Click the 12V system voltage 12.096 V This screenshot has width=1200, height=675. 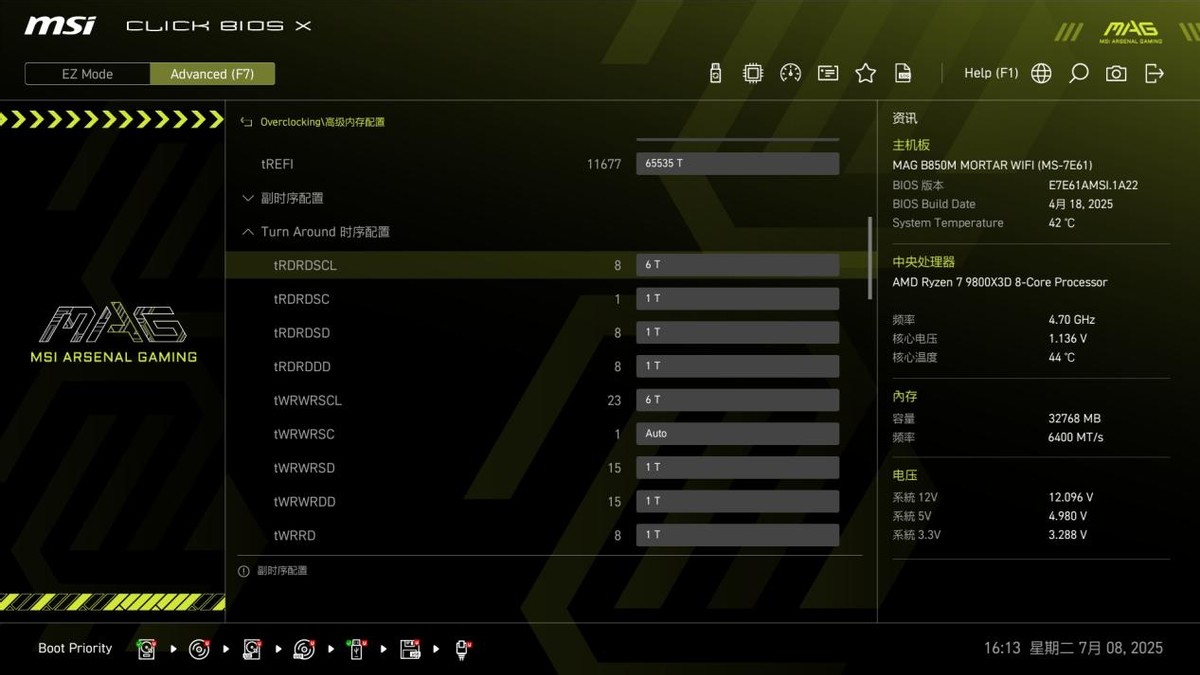pyautogui.click(x=1071, y=498)
